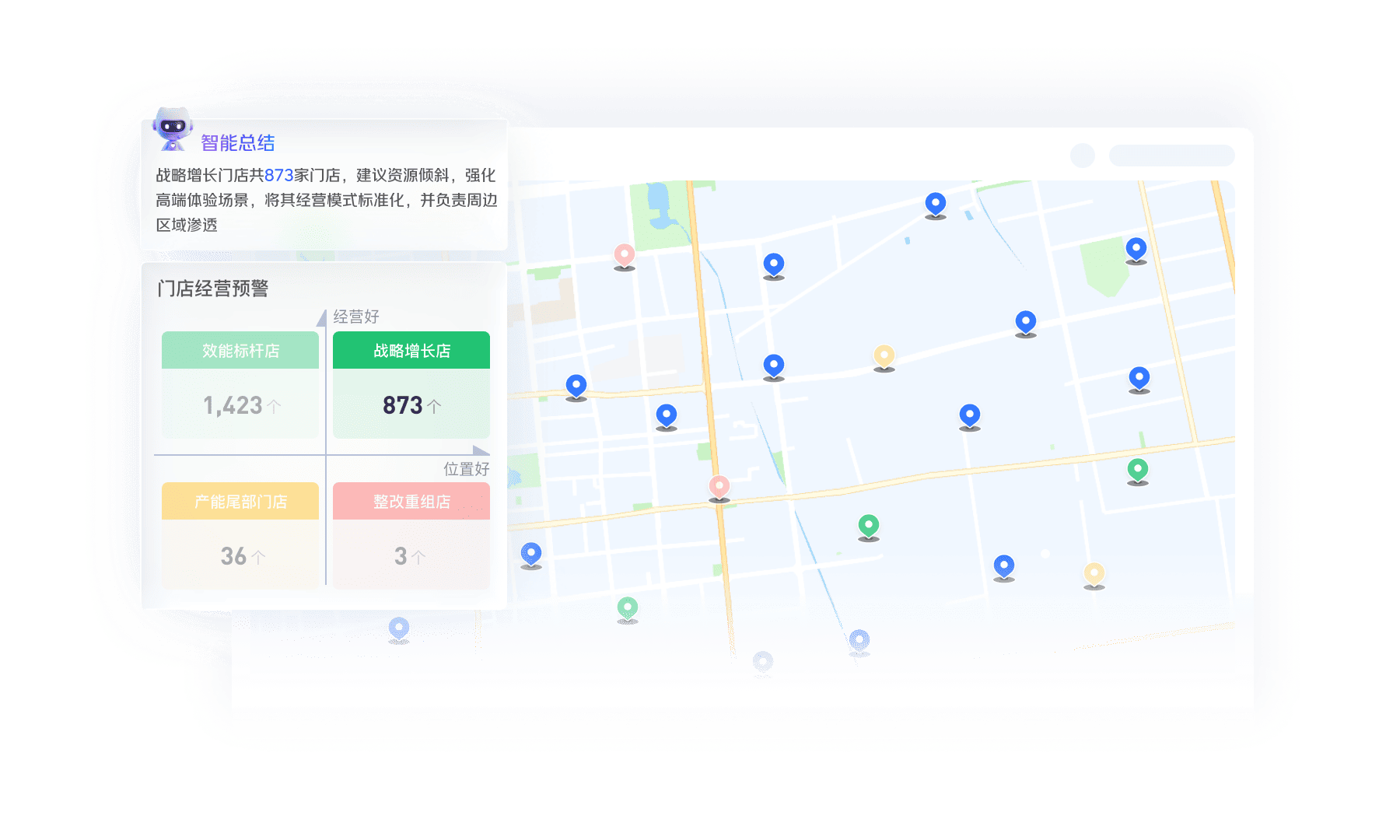Viewport: 1400px width, 840px height.
Task: Select the 整改重组店 quadrant header
Action: (x=411, y=501)
